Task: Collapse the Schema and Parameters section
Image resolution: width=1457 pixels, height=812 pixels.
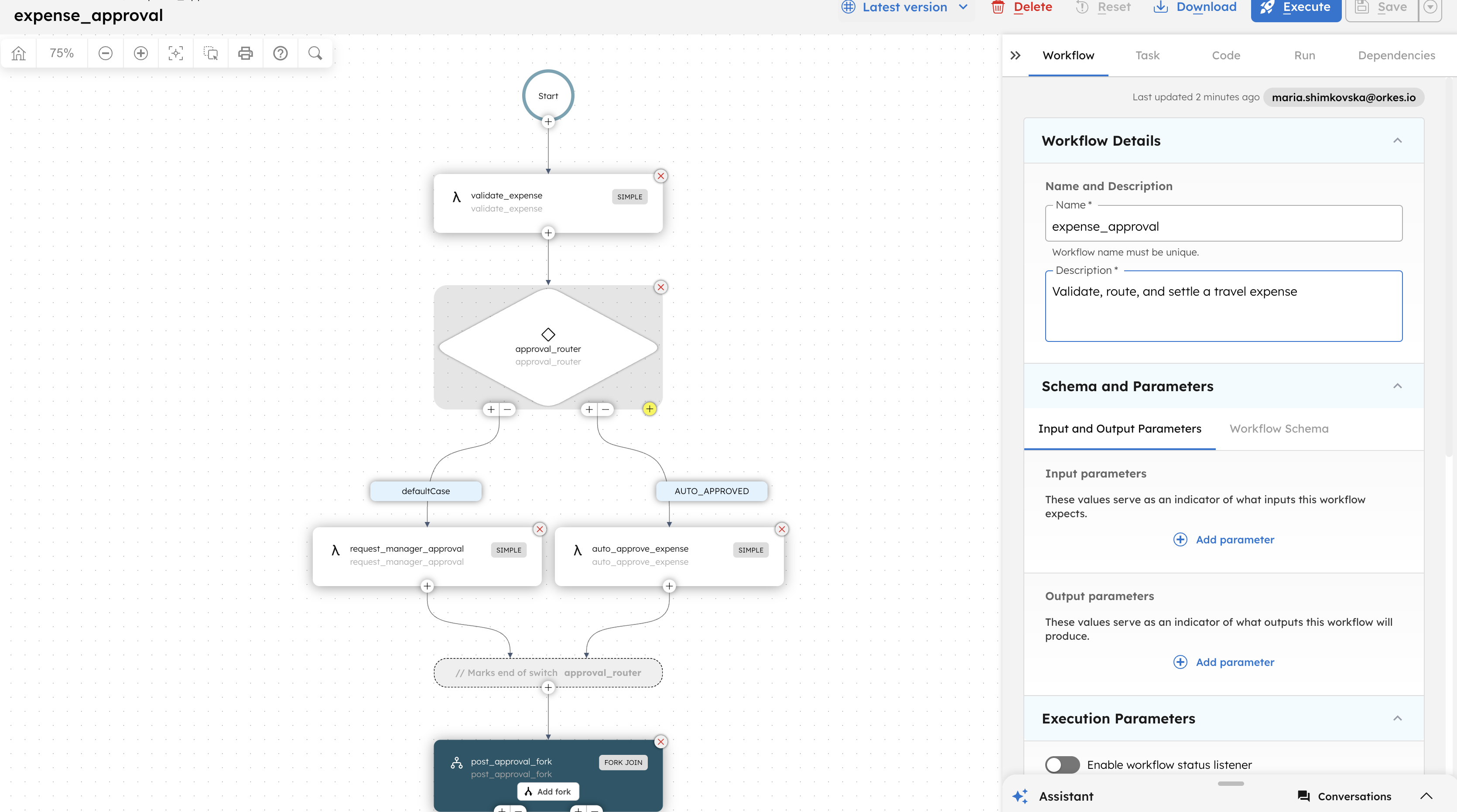Action: [1398, 386]
